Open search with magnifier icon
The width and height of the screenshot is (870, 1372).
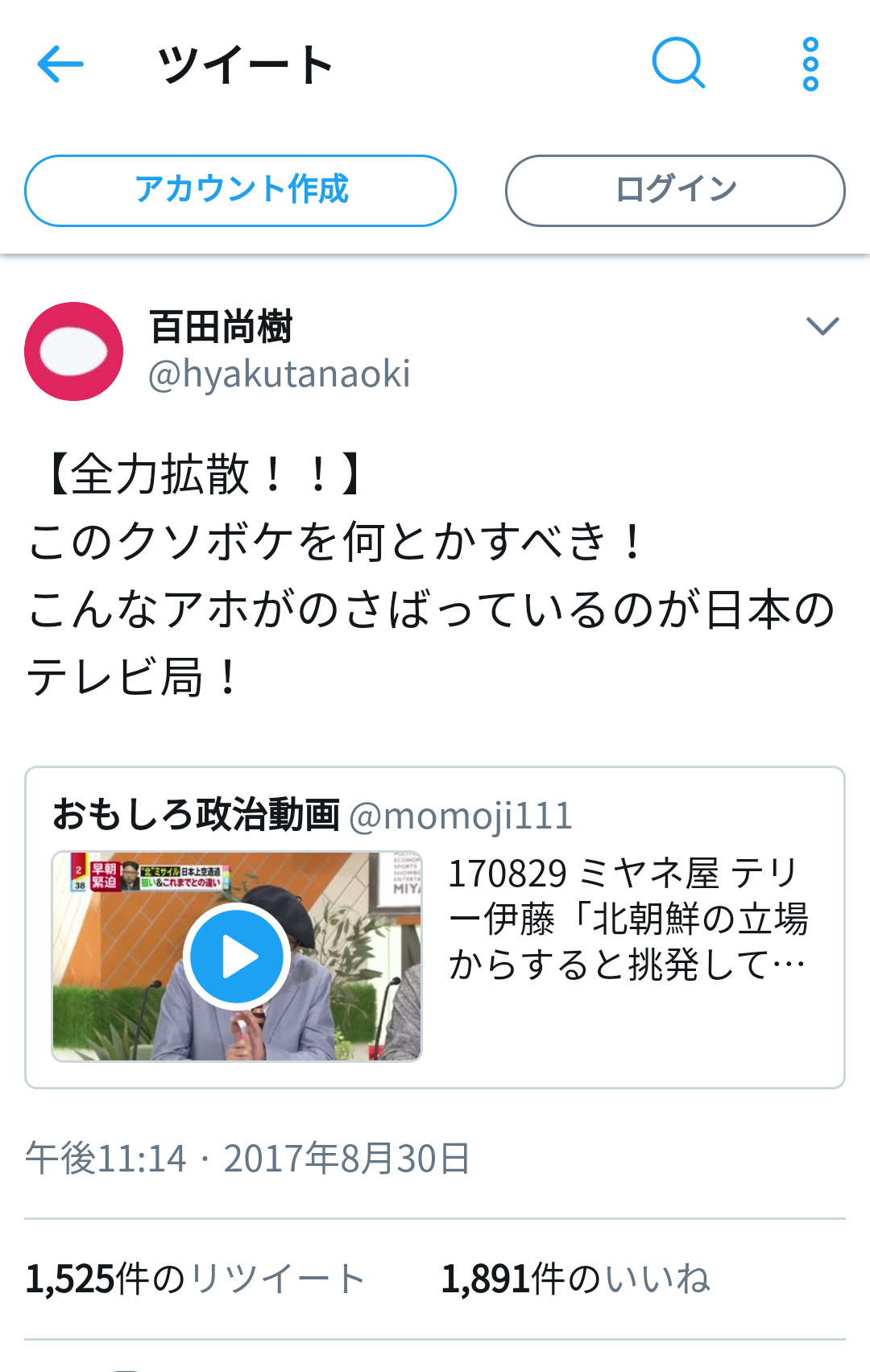coord(678,63)
